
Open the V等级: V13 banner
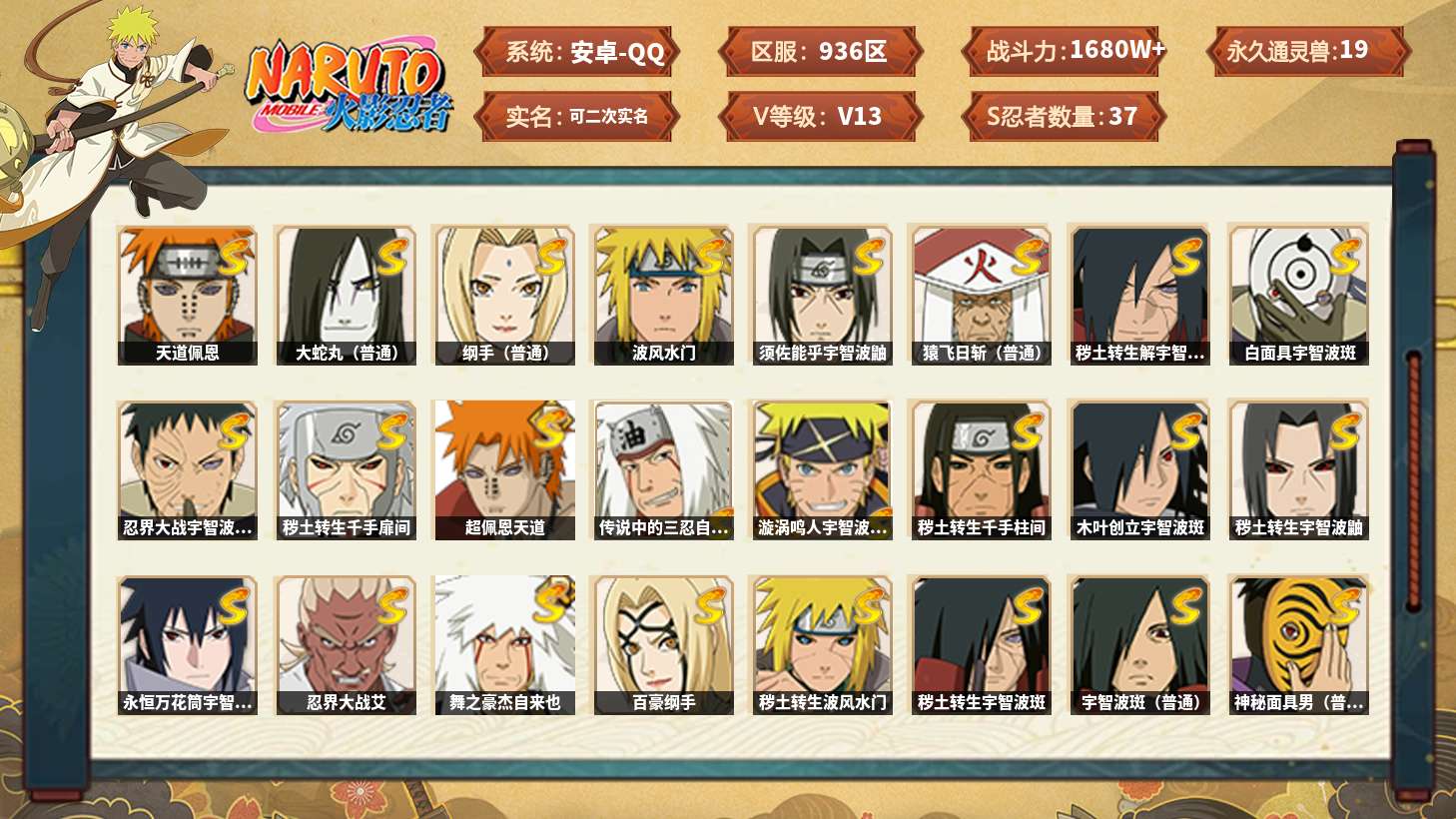pos(819,117)
